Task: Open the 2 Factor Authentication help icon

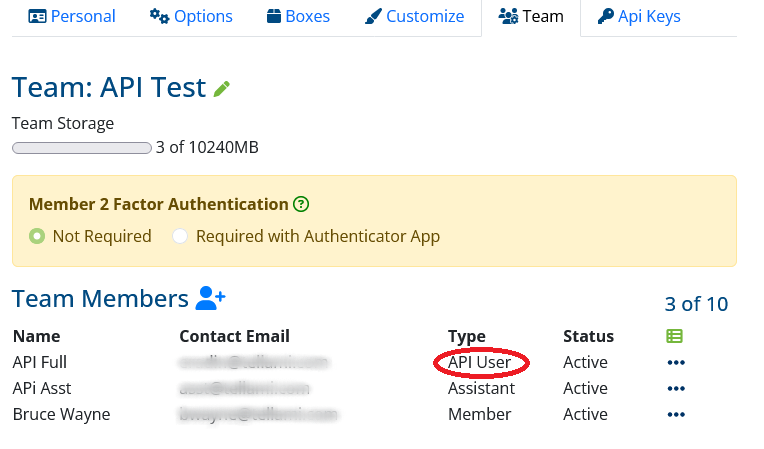Action: (301, 204)
